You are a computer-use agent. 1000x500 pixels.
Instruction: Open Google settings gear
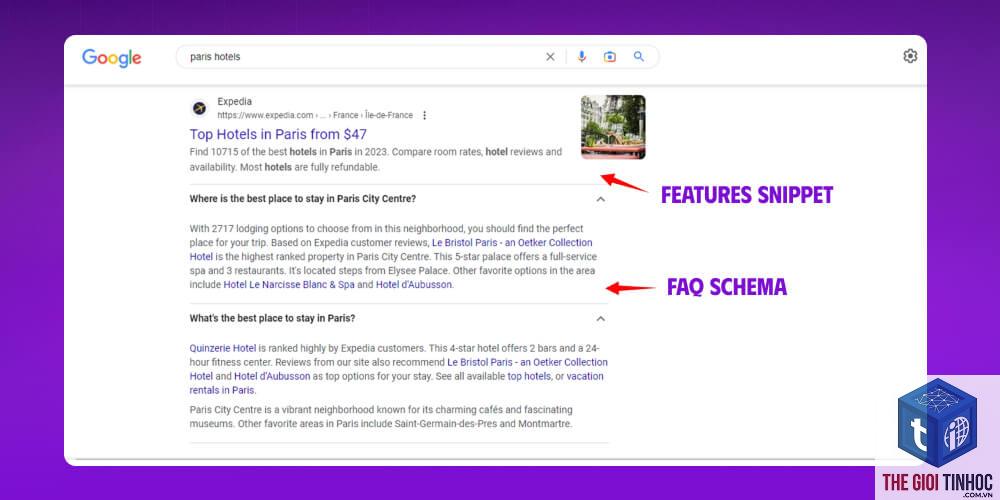click(910, 56)
